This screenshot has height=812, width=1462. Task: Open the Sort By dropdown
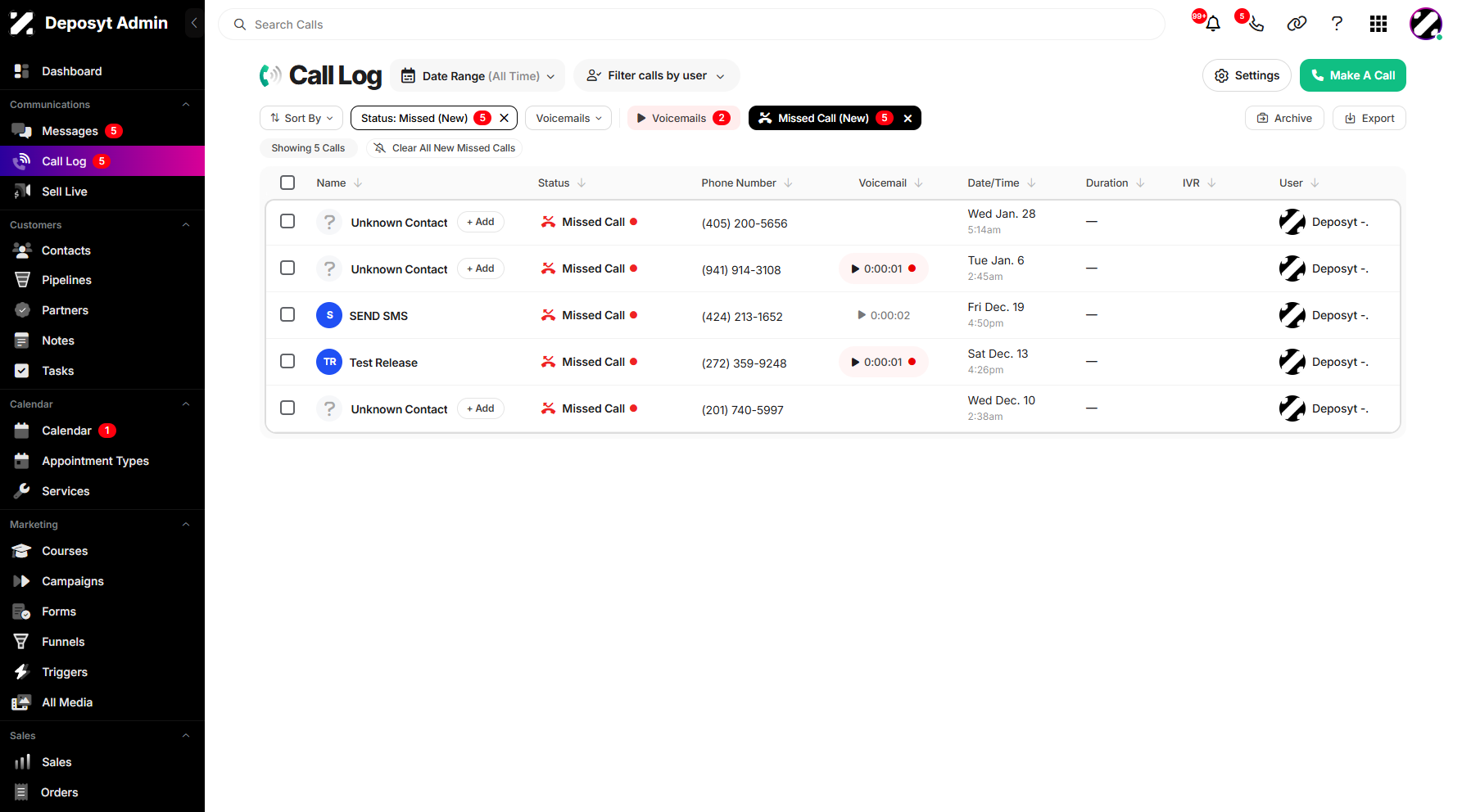pyautogui.click(x=301, y=118)
